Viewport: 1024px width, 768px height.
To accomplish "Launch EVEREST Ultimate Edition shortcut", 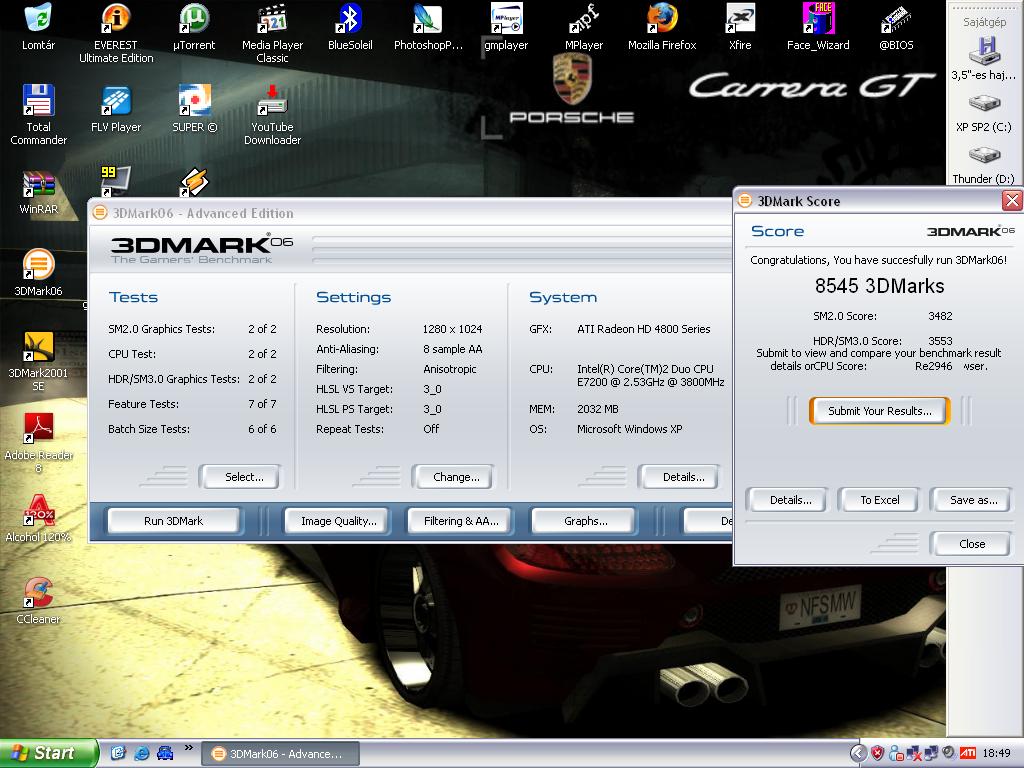I will (x=116, y=33).
